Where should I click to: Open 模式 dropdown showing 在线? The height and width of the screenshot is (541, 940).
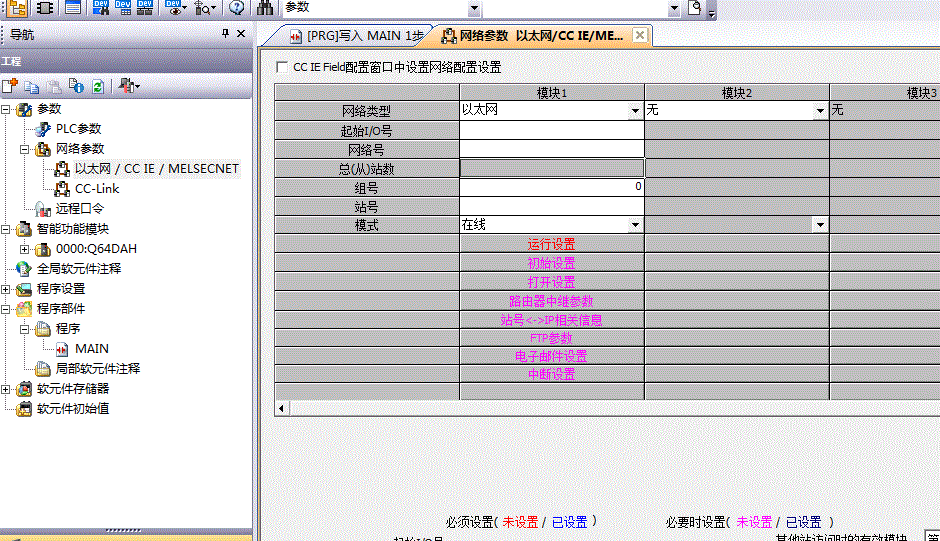click(x=635, y=226)
